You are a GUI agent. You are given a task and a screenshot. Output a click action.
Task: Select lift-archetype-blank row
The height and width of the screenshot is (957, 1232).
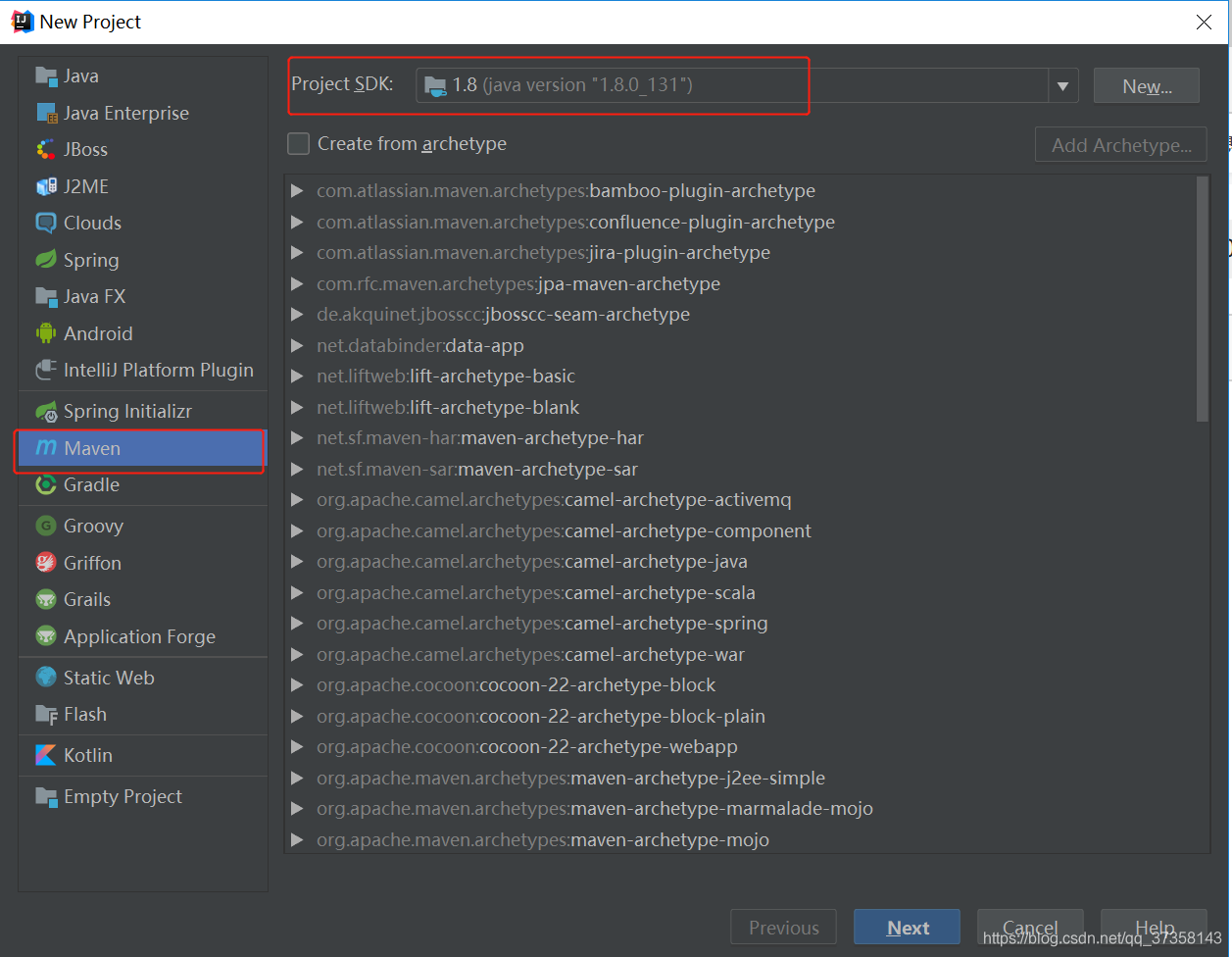pyautogui.click(x=741, y=407)
